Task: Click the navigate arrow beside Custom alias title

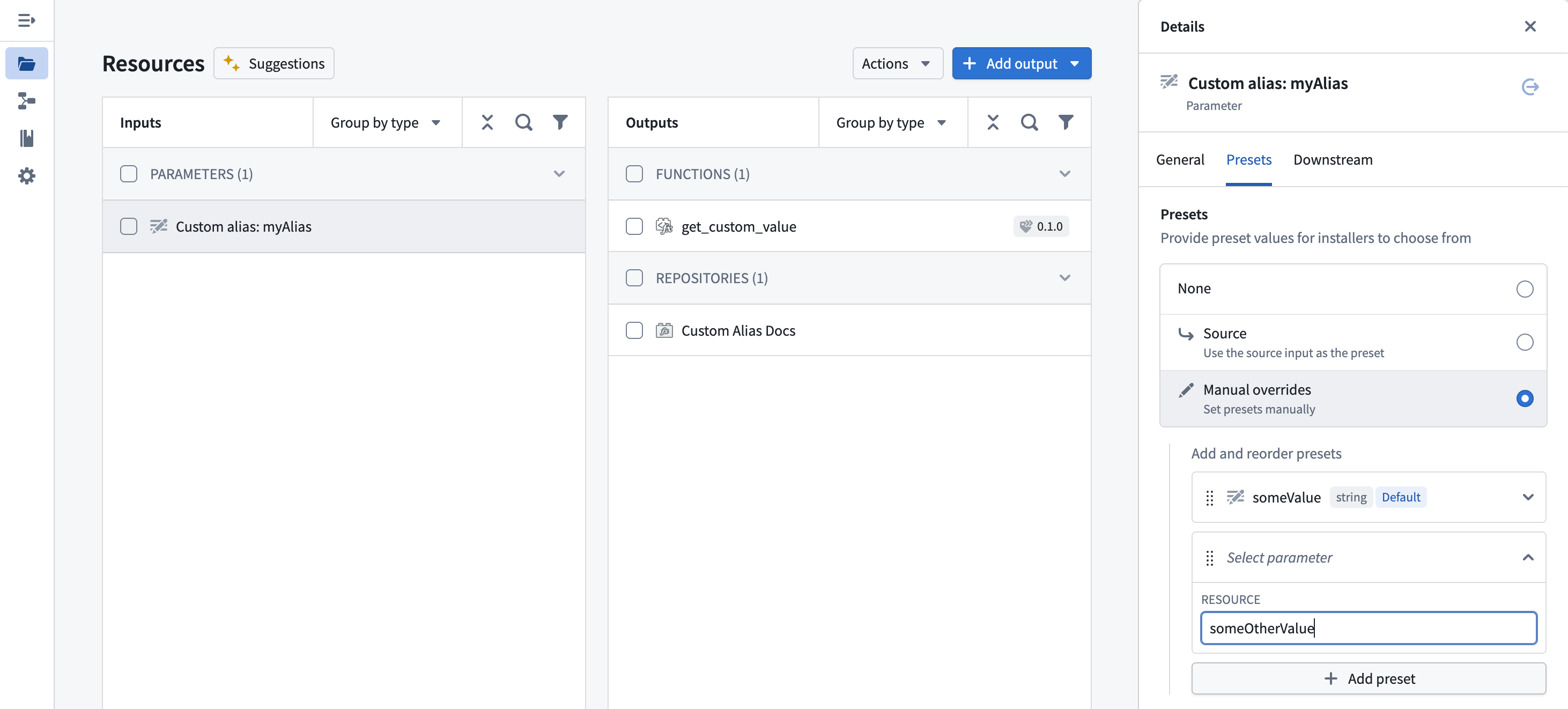Action: (x=1529, y=87)
